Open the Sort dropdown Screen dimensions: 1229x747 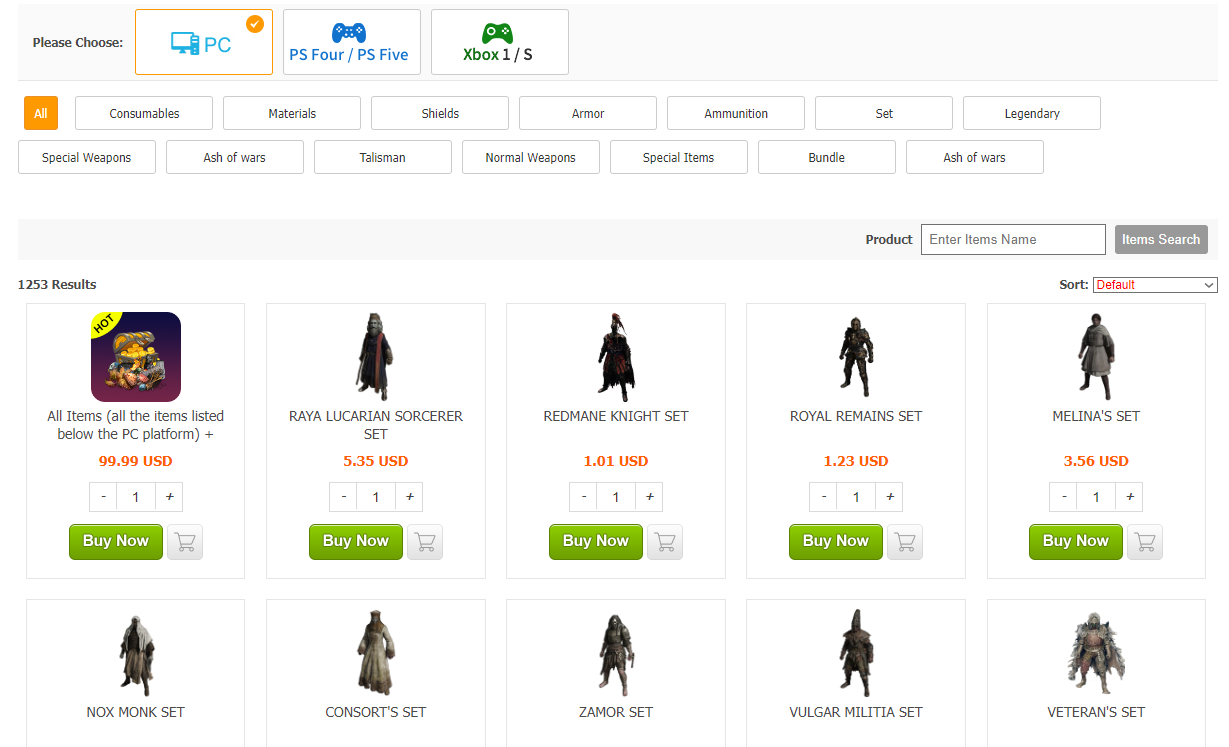[1155, 285]
